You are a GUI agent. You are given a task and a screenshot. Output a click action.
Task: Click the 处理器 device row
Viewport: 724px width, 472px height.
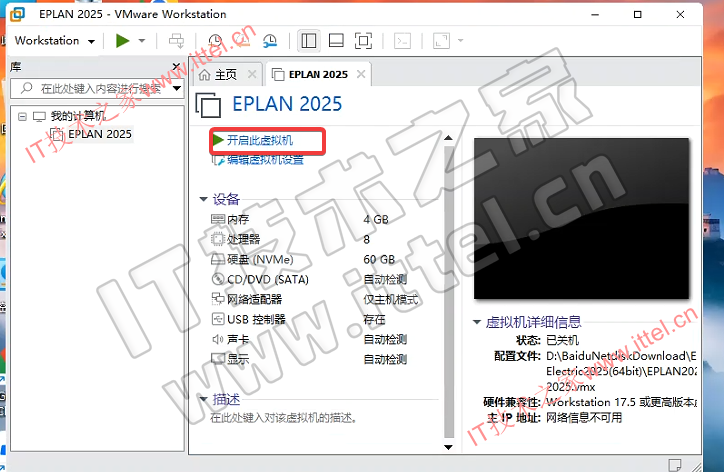point(300,239)
